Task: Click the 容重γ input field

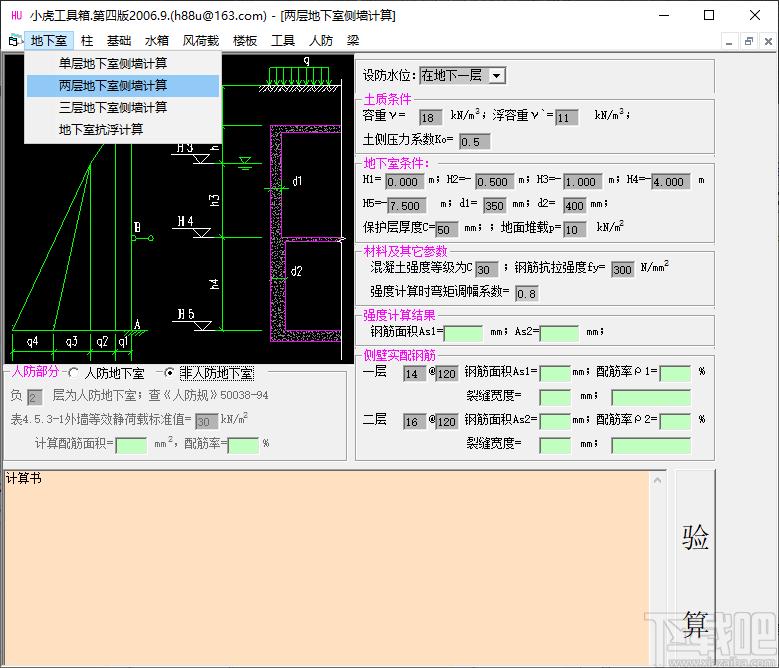Action: 429,118
